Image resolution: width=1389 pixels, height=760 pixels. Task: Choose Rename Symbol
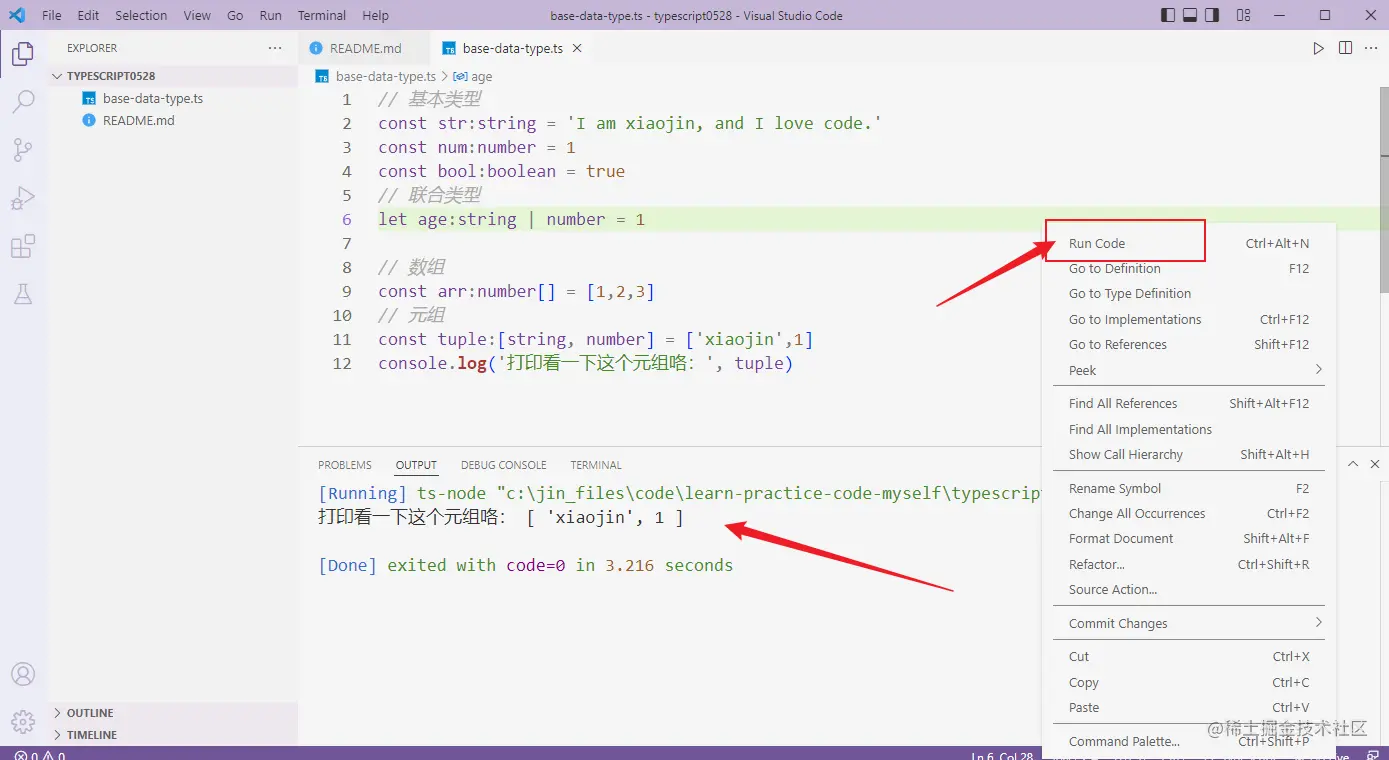(1189, 488)
